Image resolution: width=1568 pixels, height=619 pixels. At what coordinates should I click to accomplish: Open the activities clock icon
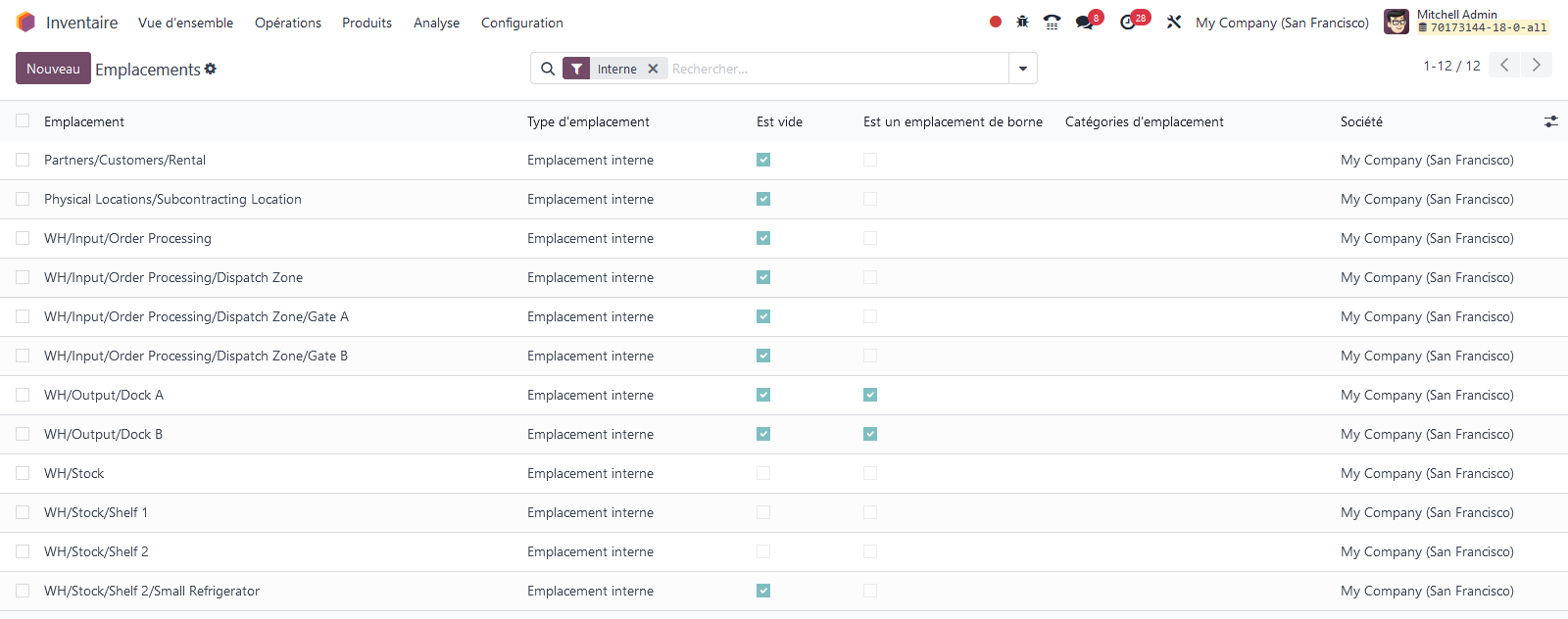coord(1128,22)
